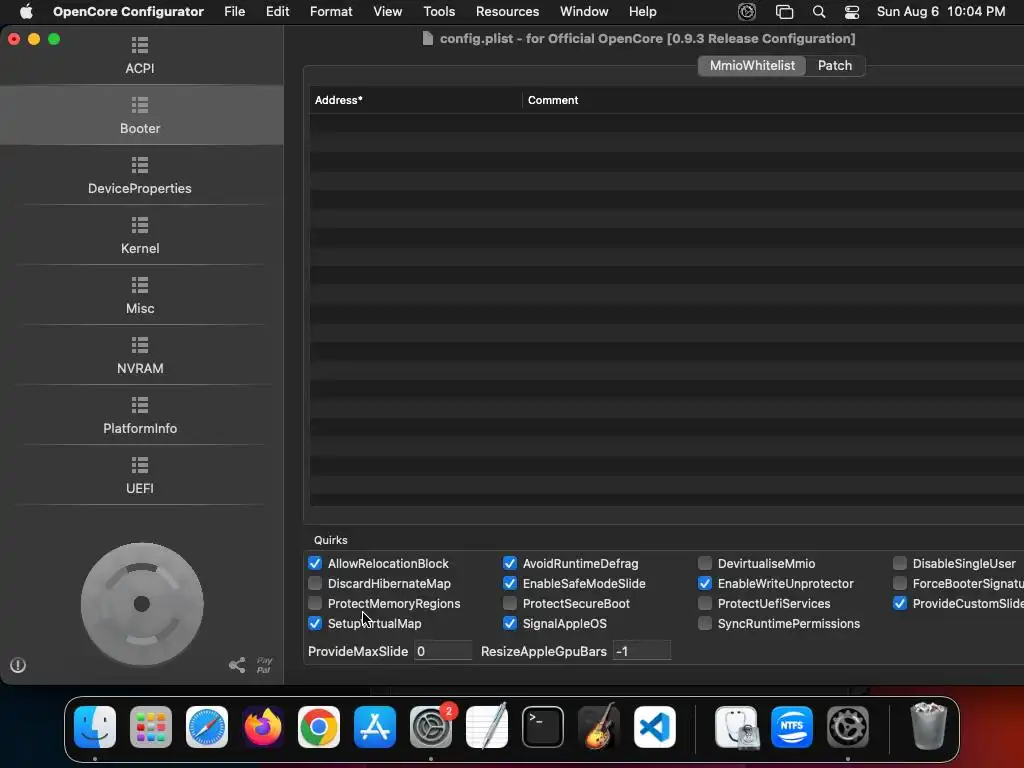Click the OpenCore disc logo
Screen dimensions: 1024x768
(x=142, y=604)
